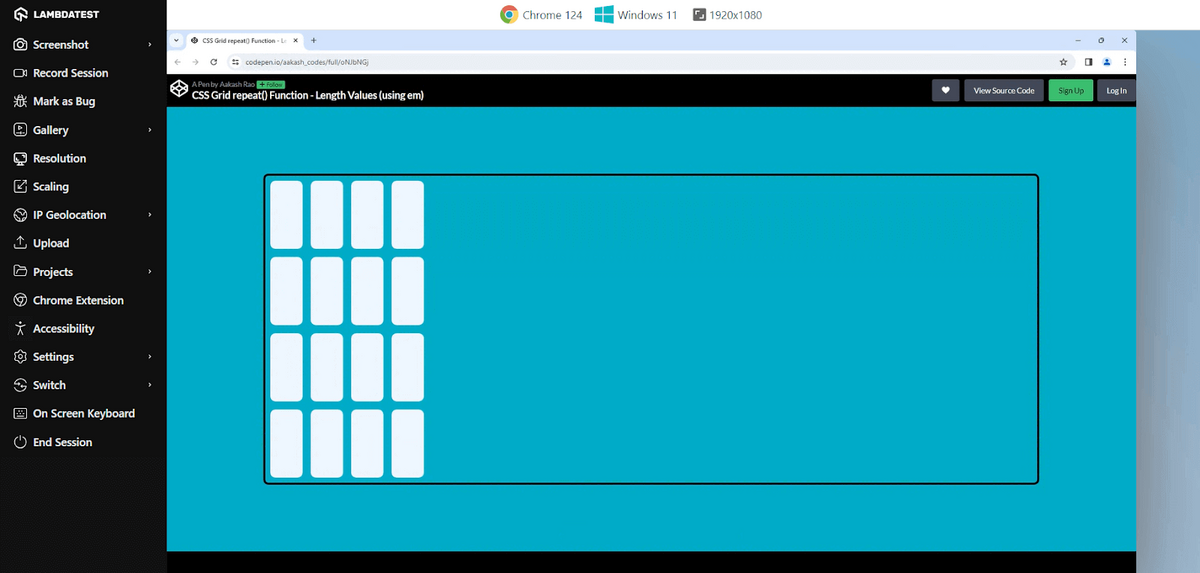Image resolution: width=1200 pixels, height=573 pixels.
Task: Click the CodePen logo icon
Action: [179, 90]
